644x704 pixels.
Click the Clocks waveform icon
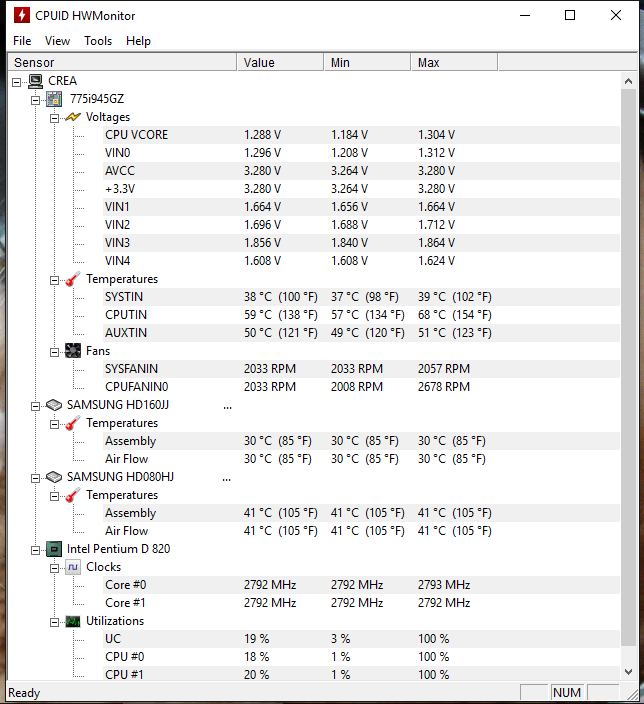(73, 568)
